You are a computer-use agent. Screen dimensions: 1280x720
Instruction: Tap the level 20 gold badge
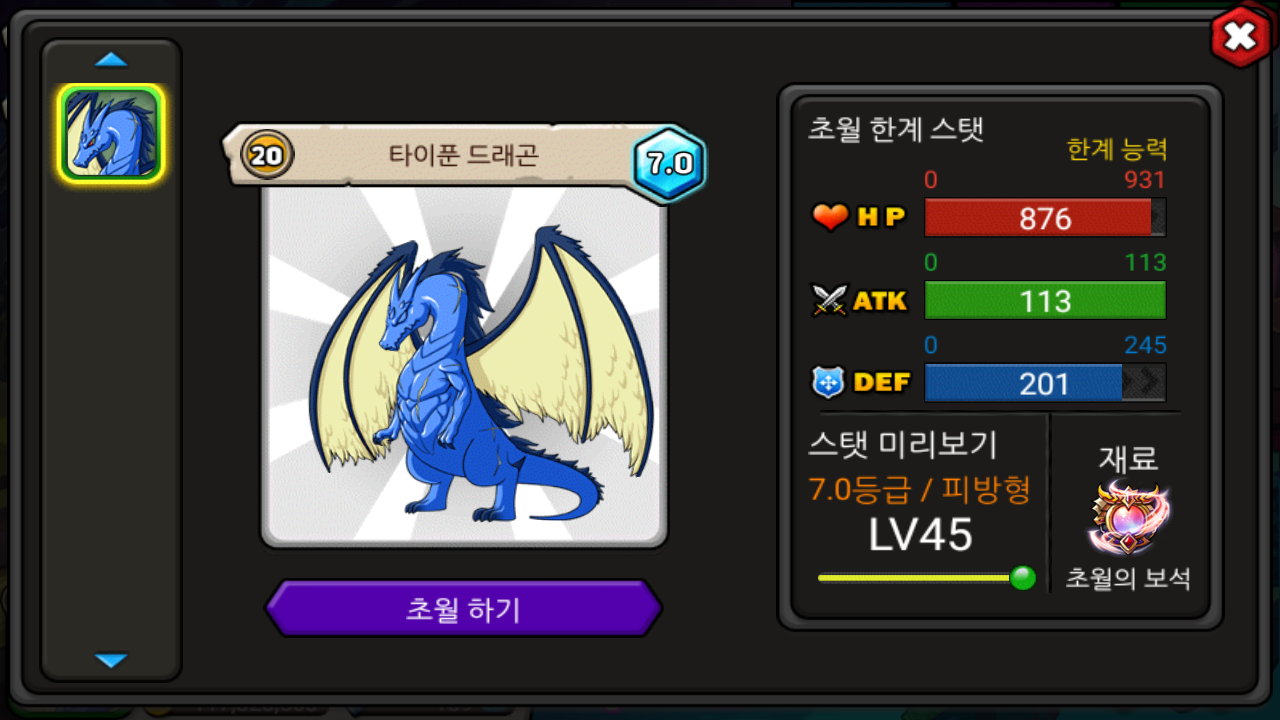(267, 155)
